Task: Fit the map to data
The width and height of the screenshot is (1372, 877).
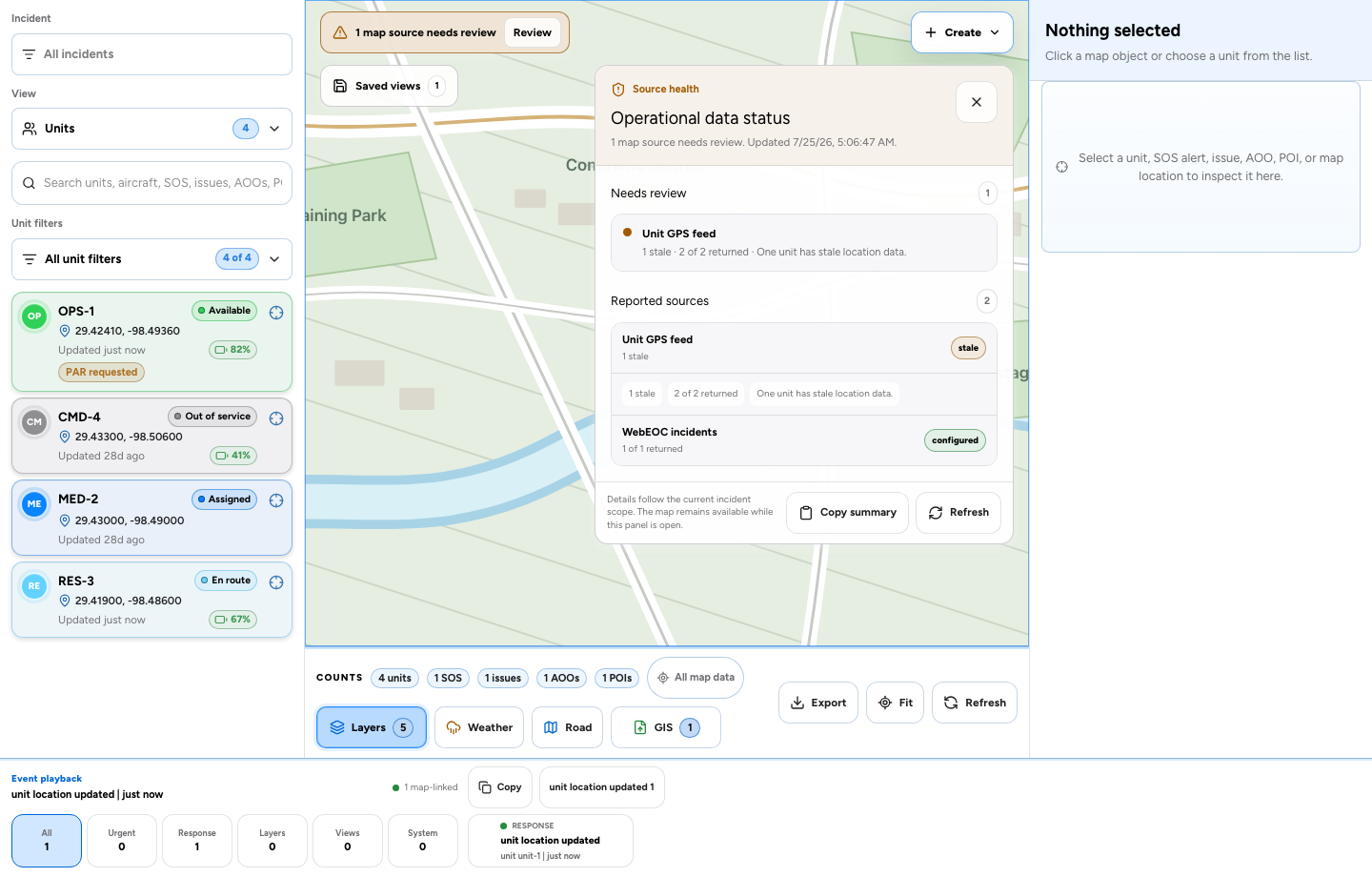Action: click(x=895, y=703)
